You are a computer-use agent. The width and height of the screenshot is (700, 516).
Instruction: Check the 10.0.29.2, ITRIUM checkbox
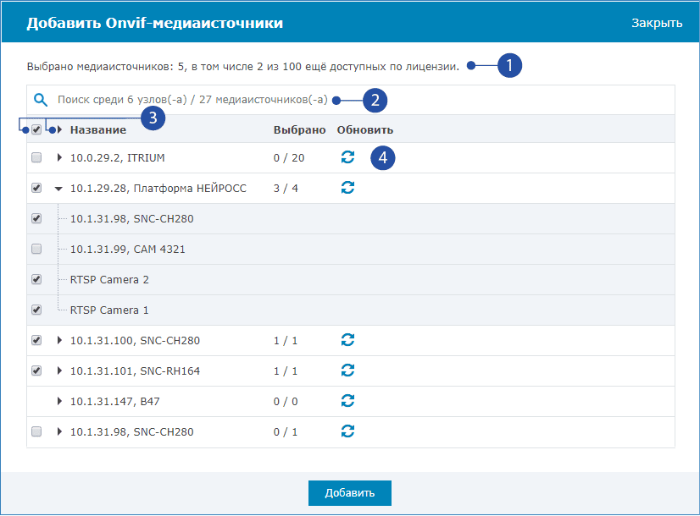37,157
